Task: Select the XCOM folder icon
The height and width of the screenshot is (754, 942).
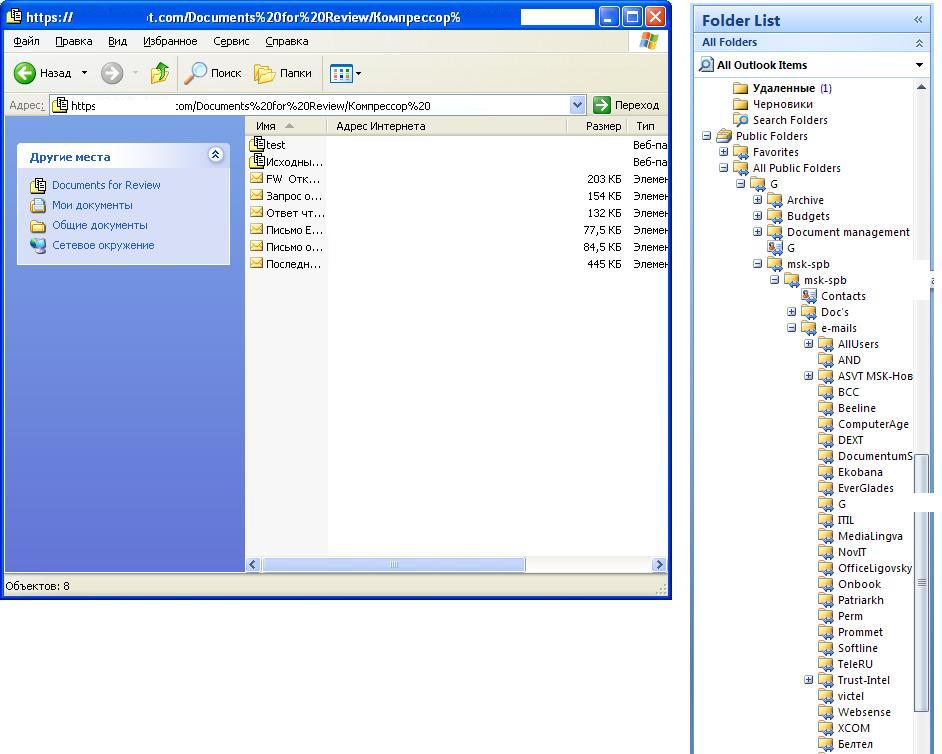Action: 826,728
